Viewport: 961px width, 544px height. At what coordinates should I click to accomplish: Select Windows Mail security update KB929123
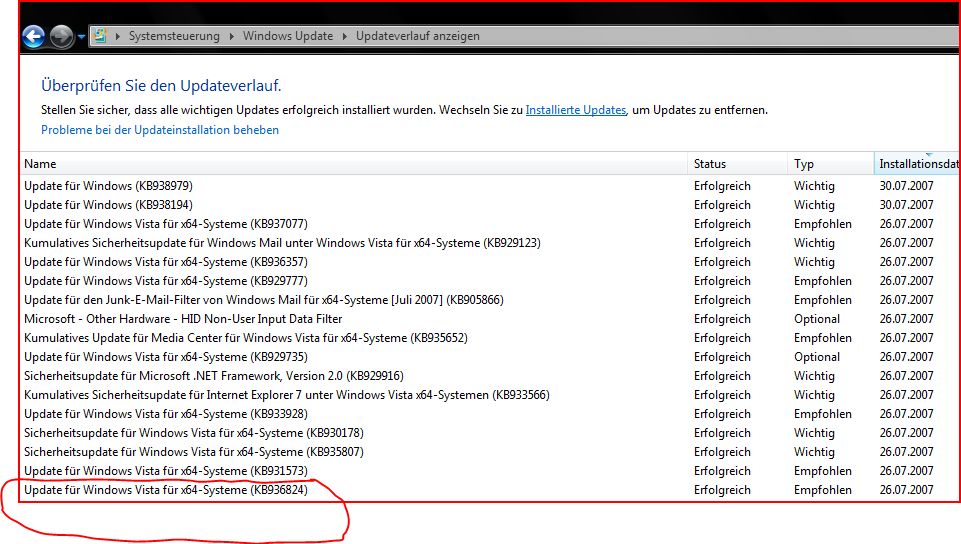(x=489, y=243)
